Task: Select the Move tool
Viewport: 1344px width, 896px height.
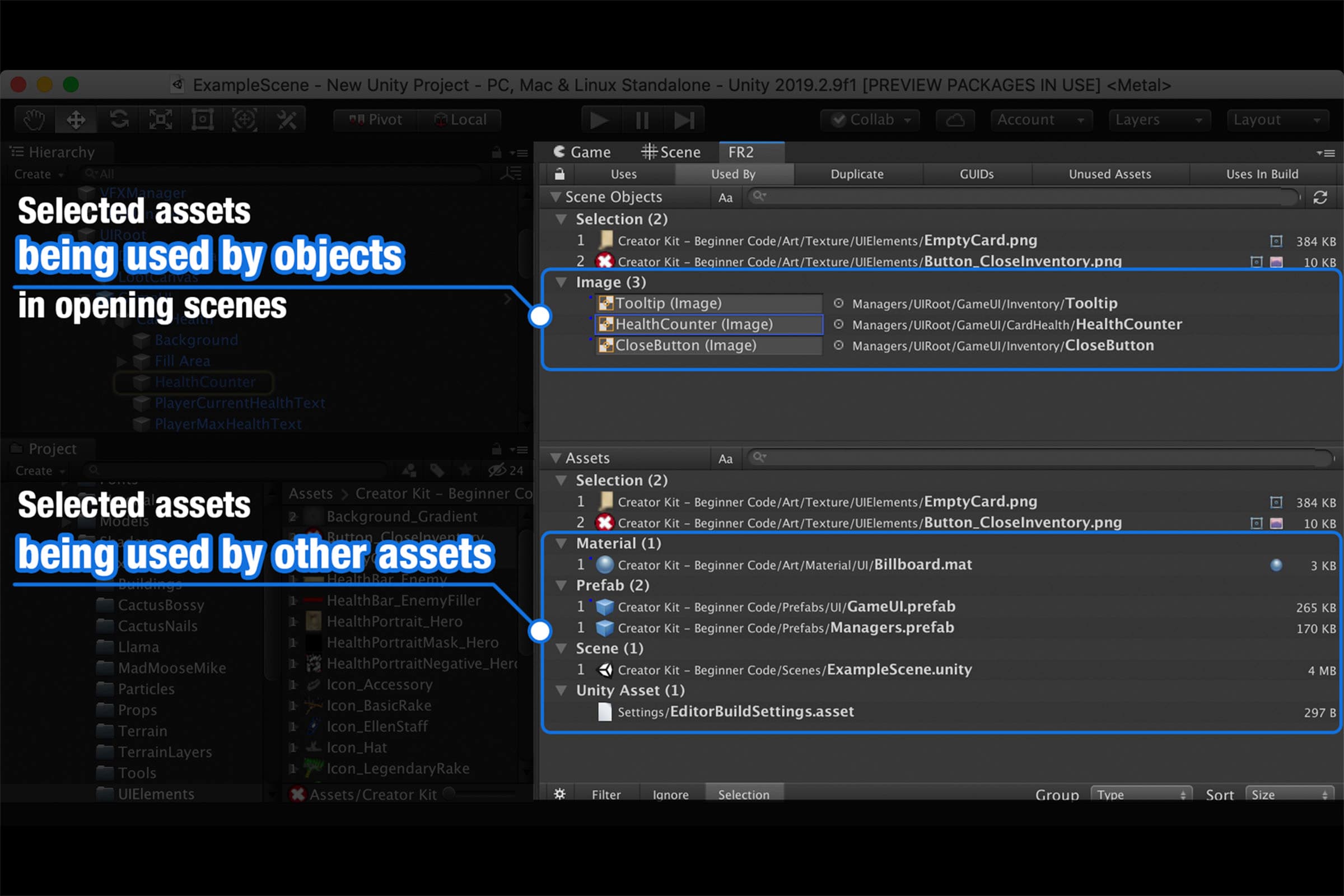Action: pyautogui.click(x=76, y=120)
